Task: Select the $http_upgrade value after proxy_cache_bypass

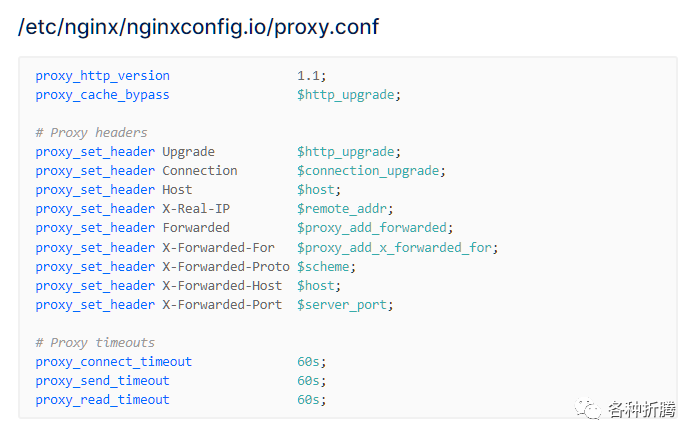Action: 346,95
